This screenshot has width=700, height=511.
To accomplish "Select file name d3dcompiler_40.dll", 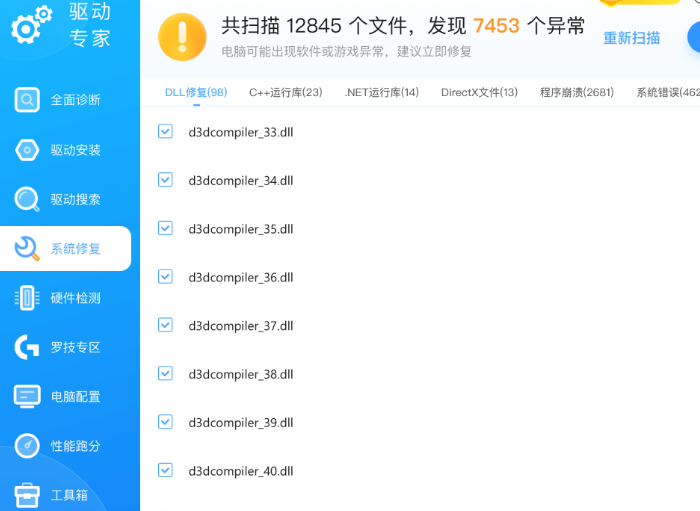I will pyautogui.click(x=241, y=471).
